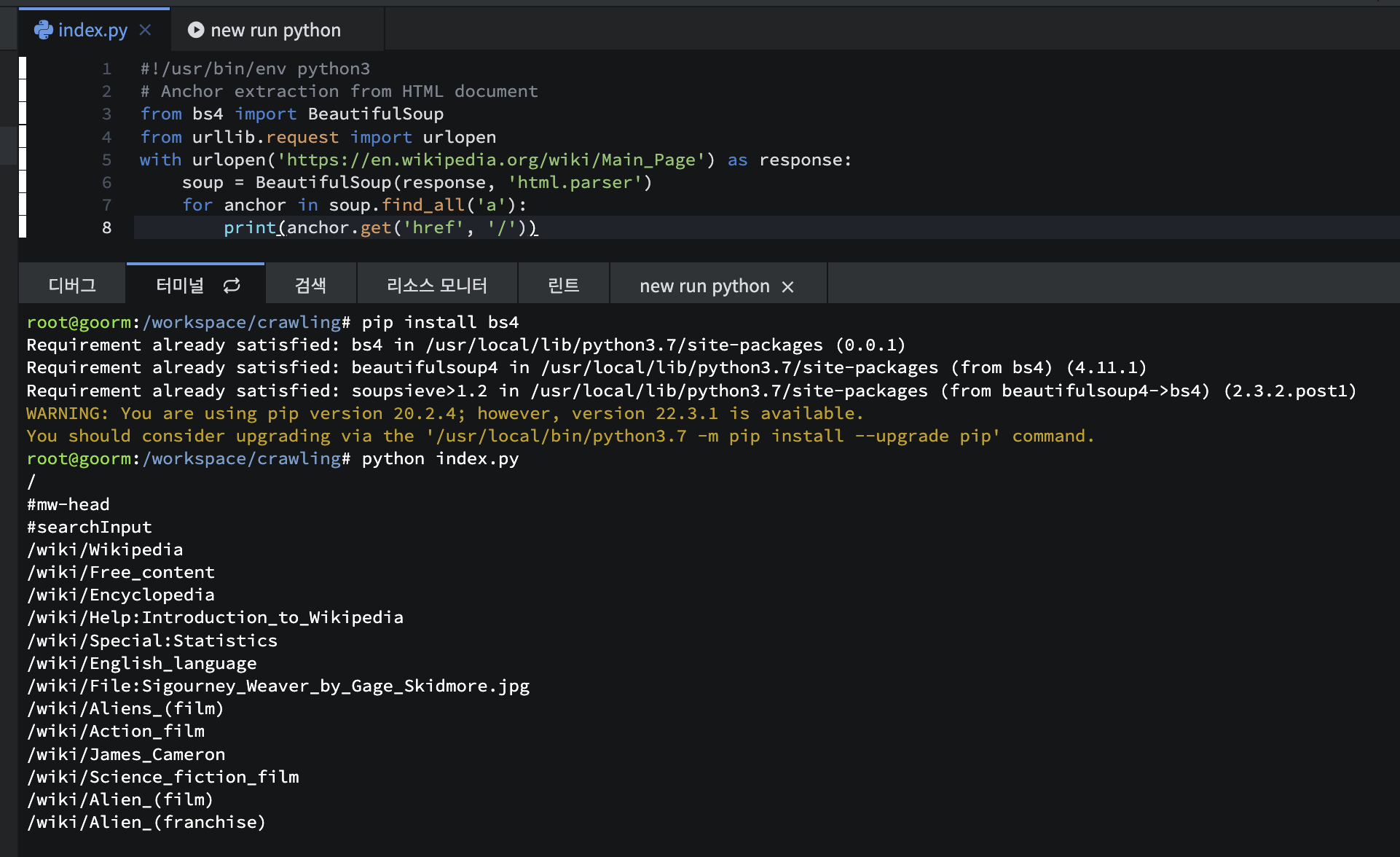
Task: Place cursor on the print statement line
Action: click(380, 227)
